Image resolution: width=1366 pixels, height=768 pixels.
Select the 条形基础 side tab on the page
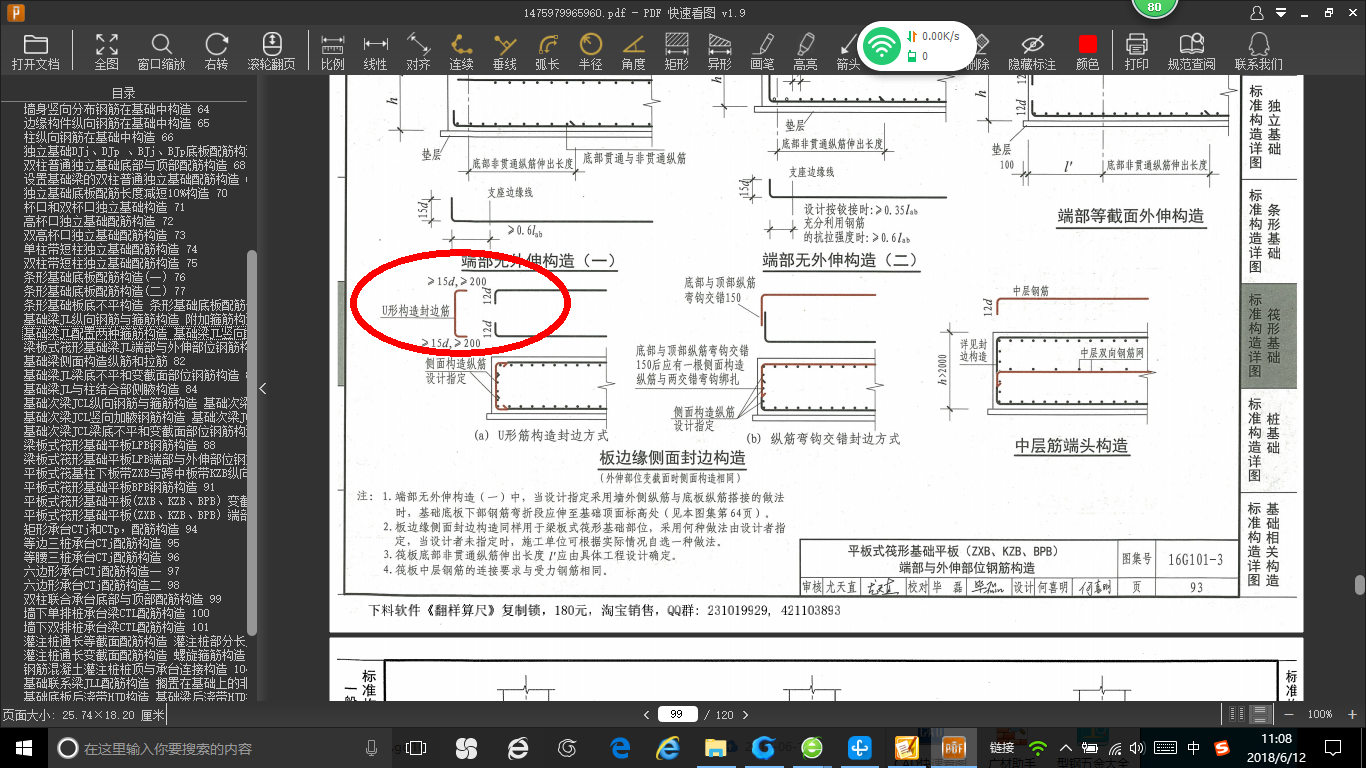coord(1268,232)
